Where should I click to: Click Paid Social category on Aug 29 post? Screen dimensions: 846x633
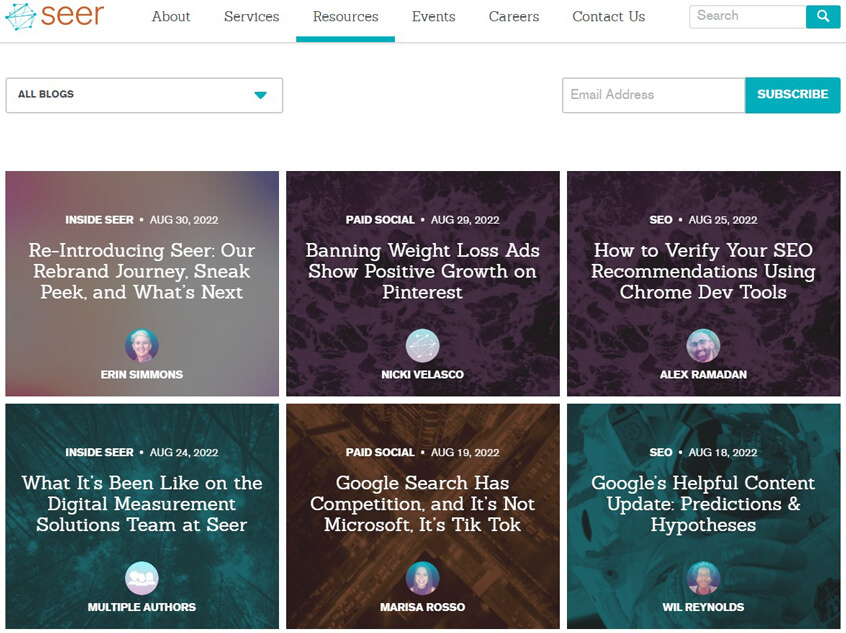[x=380, y=220]
